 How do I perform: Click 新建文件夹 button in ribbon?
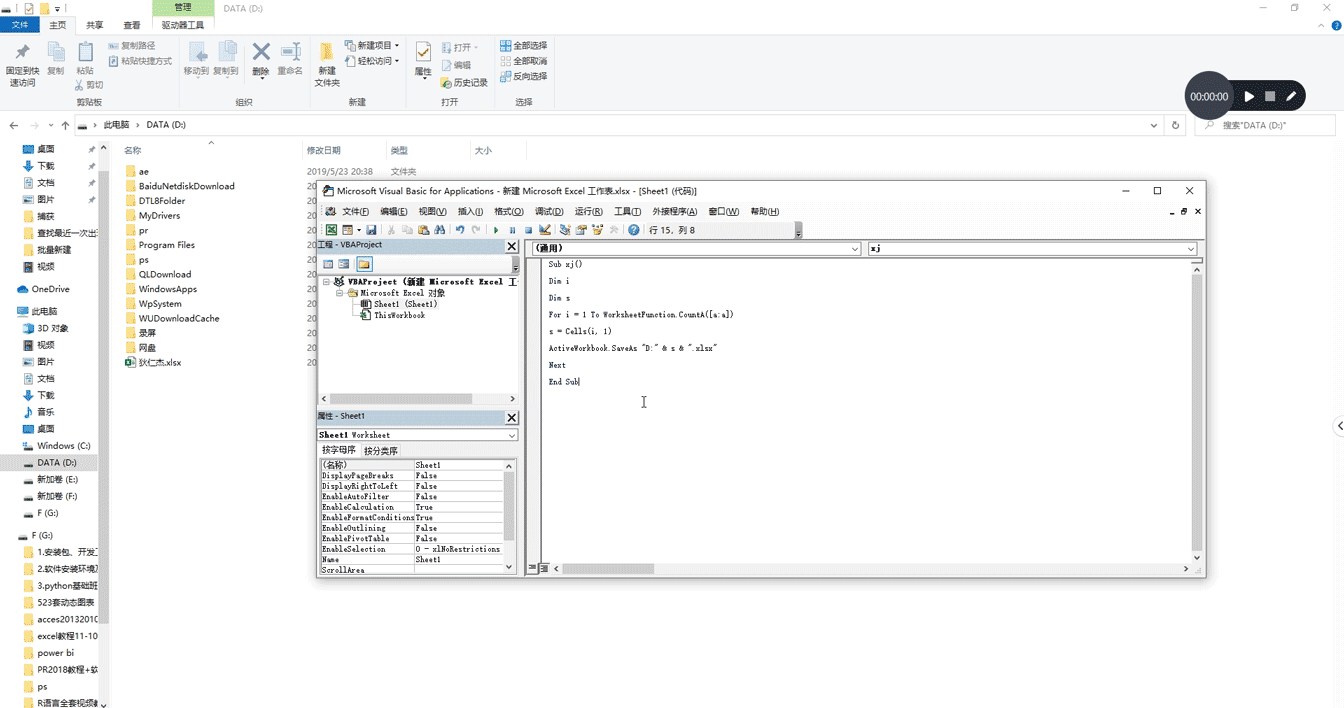click(327, 64)
